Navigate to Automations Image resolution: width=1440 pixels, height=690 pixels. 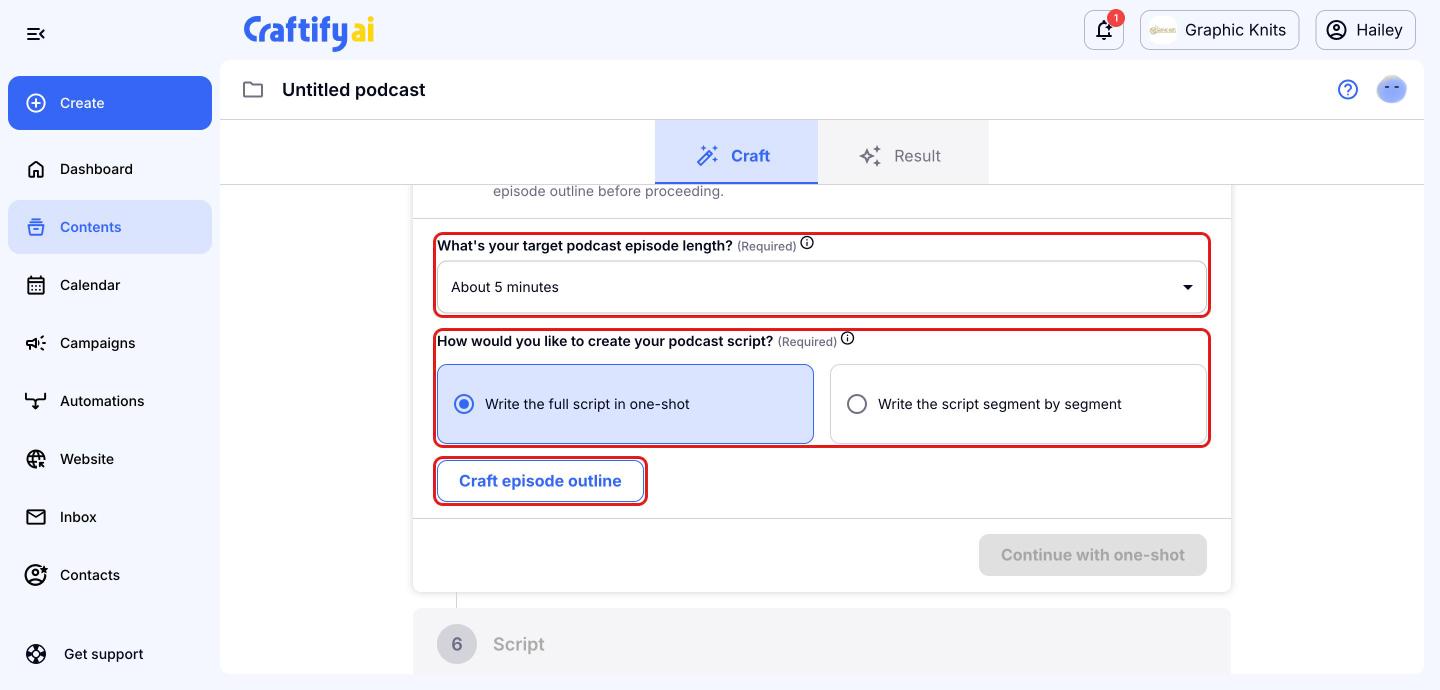tap(110, 401)
